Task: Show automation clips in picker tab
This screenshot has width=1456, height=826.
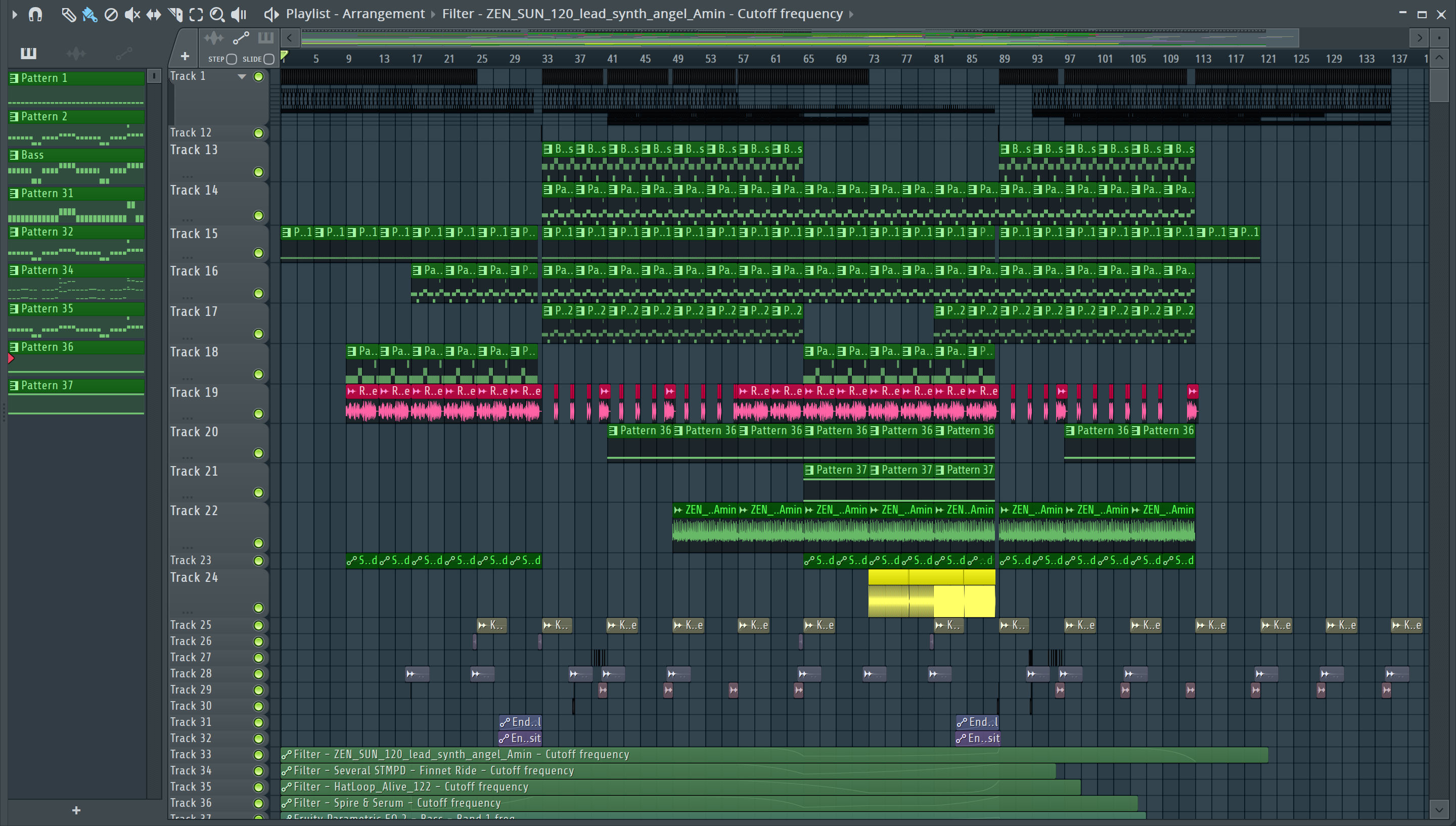Action: pyautogui.click(x=124, y=53)
